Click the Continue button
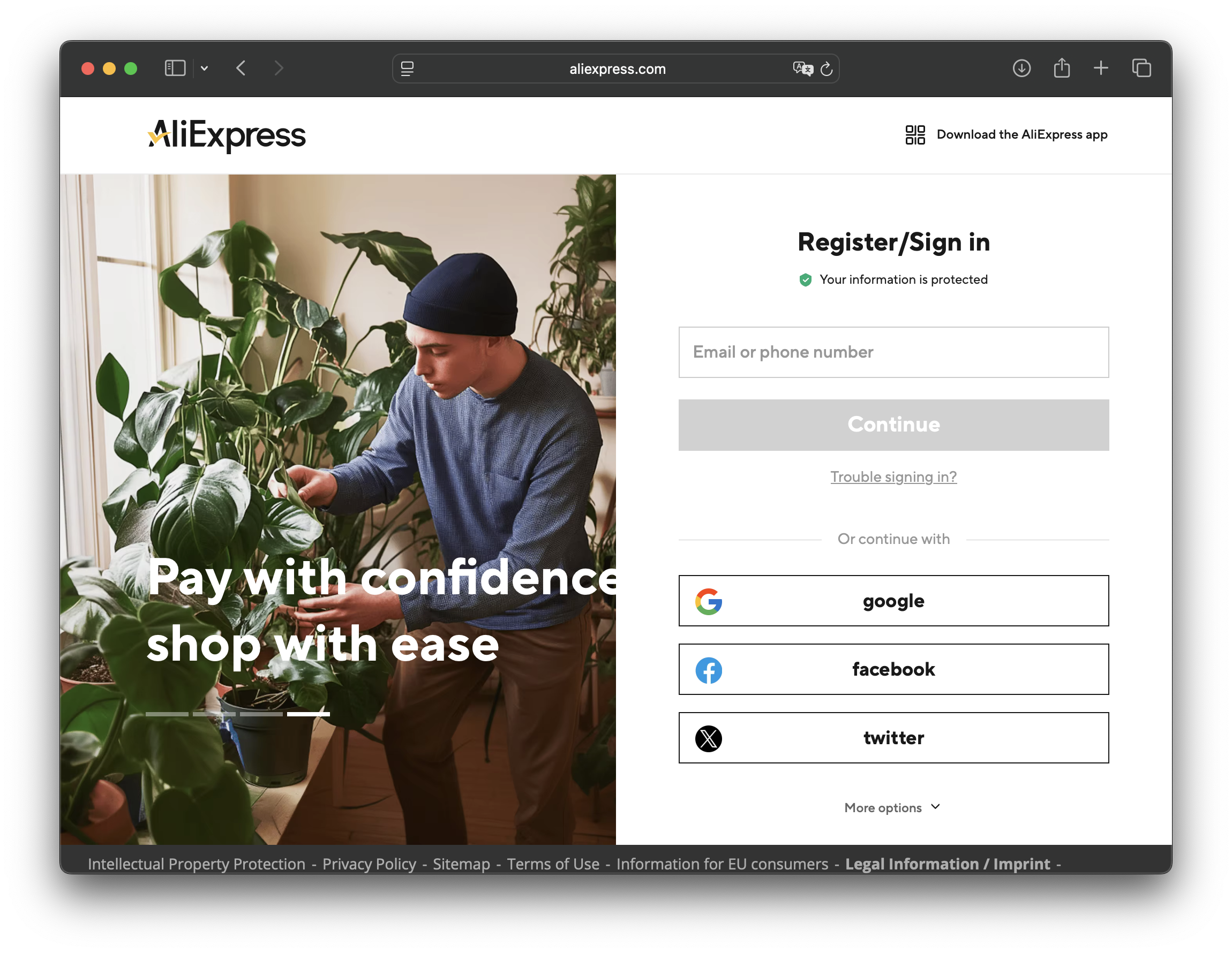Viewport: 1232px width, 953px height. coord(893,425)
